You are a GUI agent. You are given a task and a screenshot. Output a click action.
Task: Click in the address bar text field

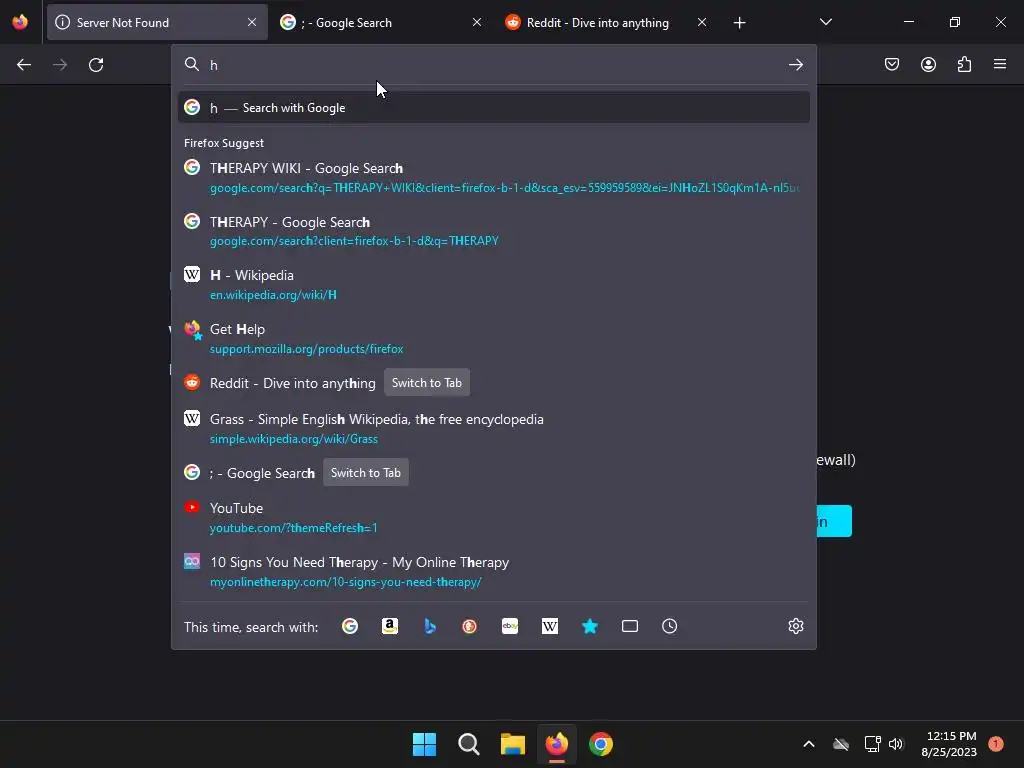493,65
